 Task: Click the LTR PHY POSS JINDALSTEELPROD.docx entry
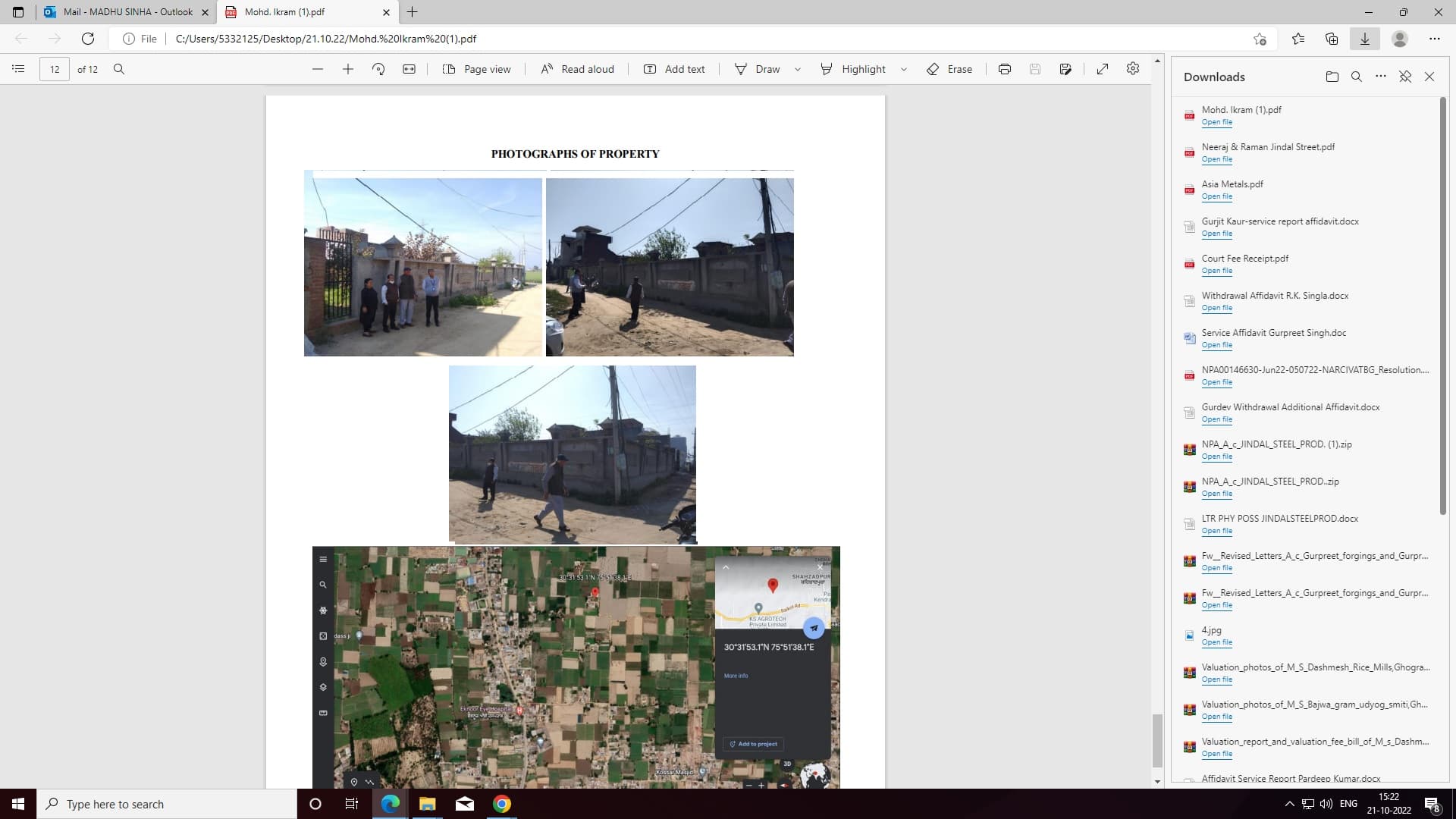click(x=1306, y=524)
